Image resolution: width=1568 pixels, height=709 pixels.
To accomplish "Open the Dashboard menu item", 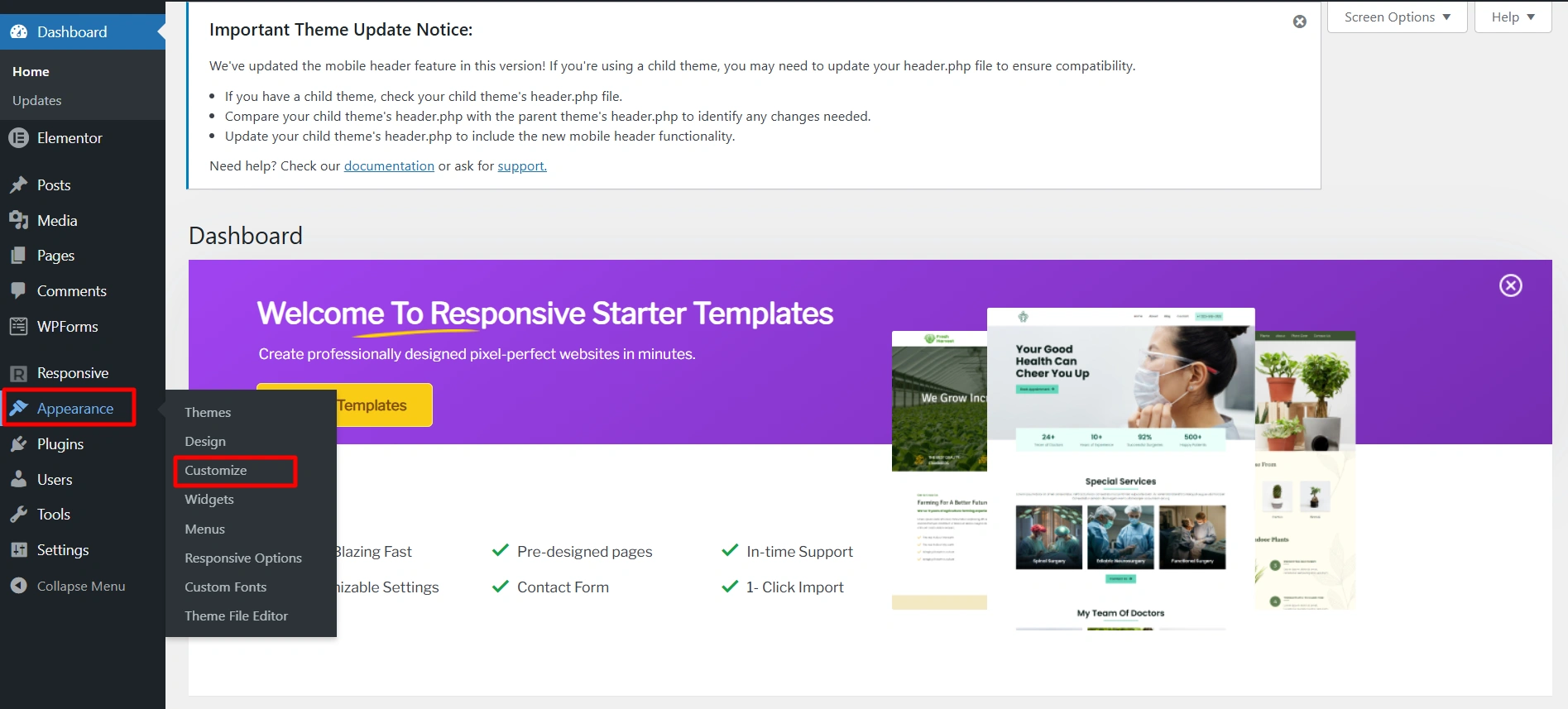I will coord(83,32).
